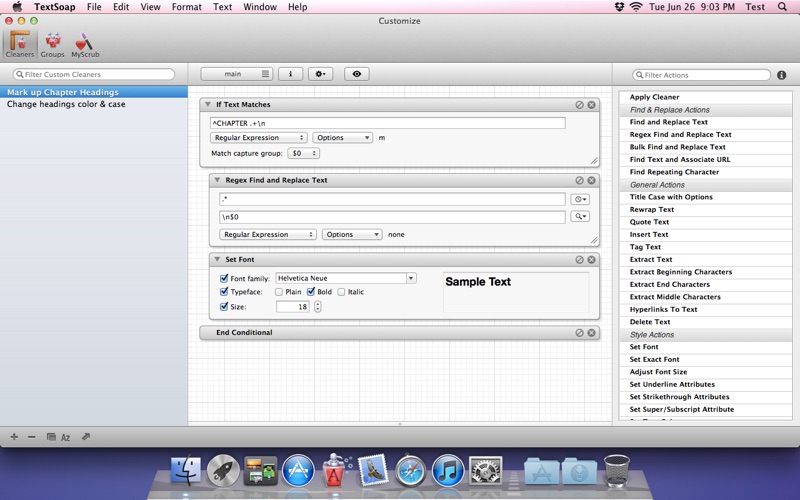Click the Az sort cleaners icon

[65, 437]
